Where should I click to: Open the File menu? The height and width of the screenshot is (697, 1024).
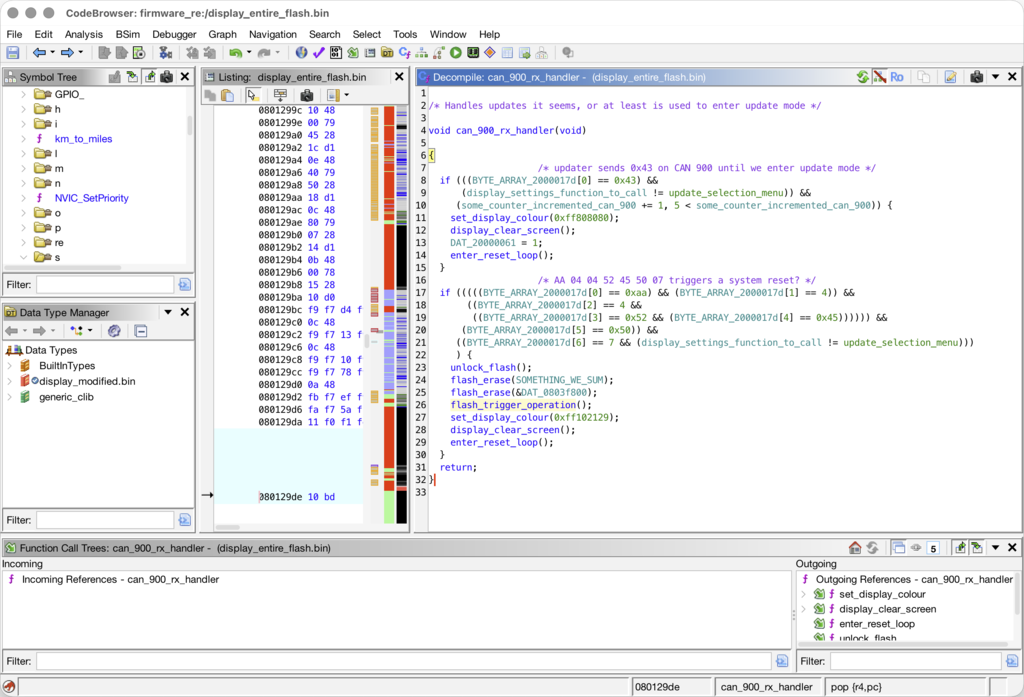14,35
